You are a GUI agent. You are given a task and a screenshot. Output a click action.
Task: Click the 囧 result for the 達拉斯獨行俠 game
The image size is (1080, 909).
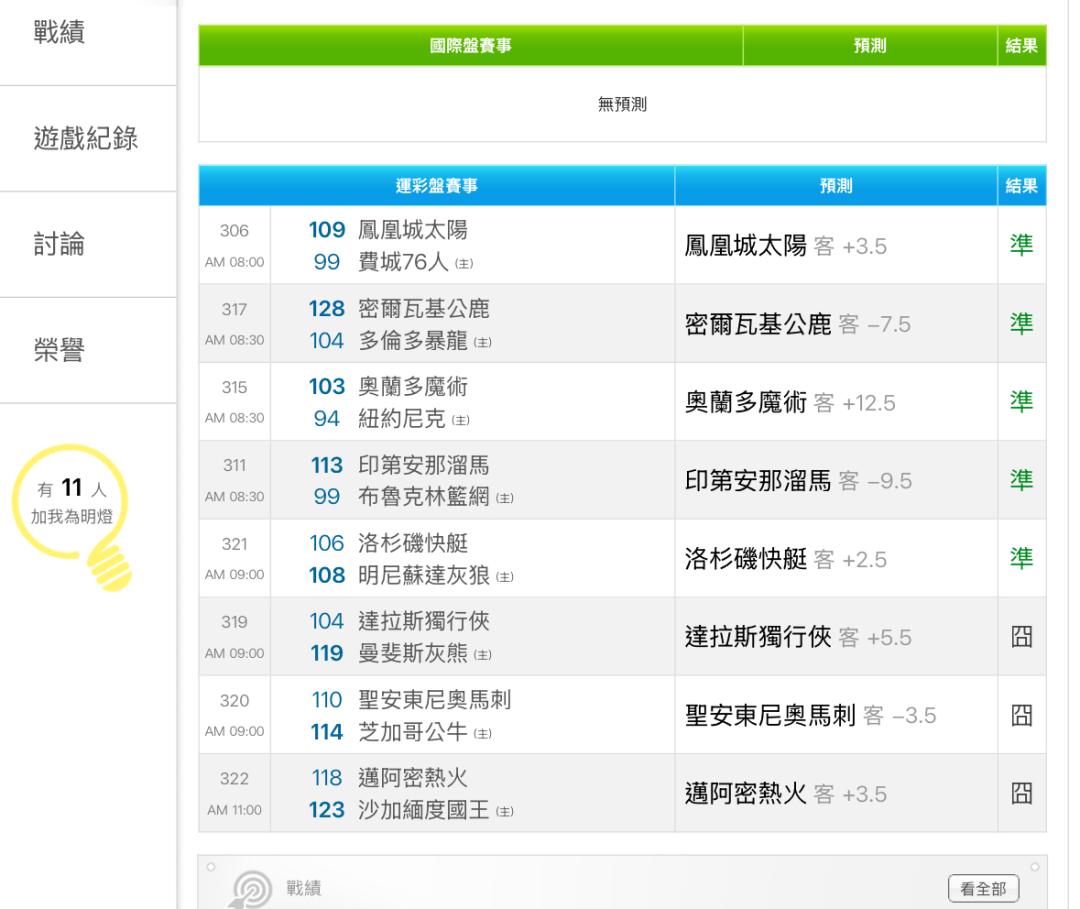(x=1021, y=636)
